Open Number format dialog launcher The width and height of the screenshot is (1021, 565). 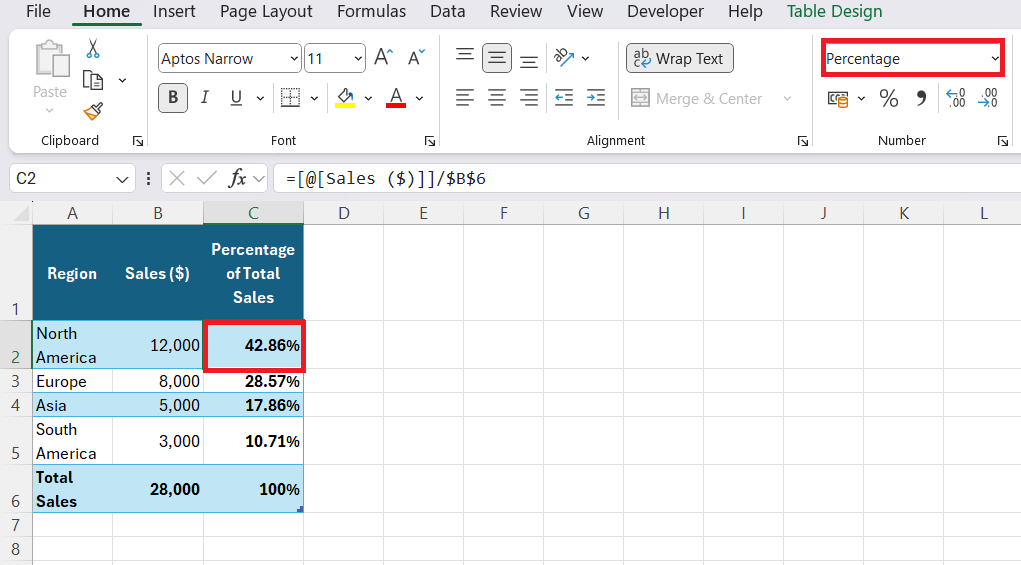[1002, 141]
